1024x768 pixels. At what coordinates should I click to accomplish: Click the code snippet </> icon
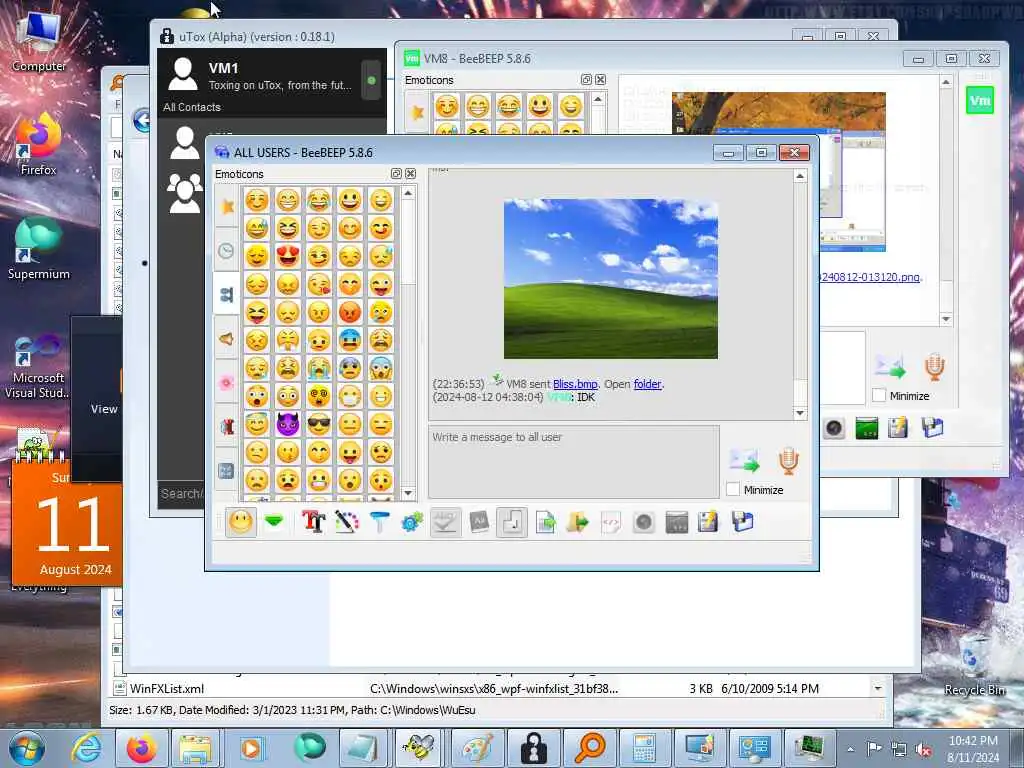coord(611,522)
